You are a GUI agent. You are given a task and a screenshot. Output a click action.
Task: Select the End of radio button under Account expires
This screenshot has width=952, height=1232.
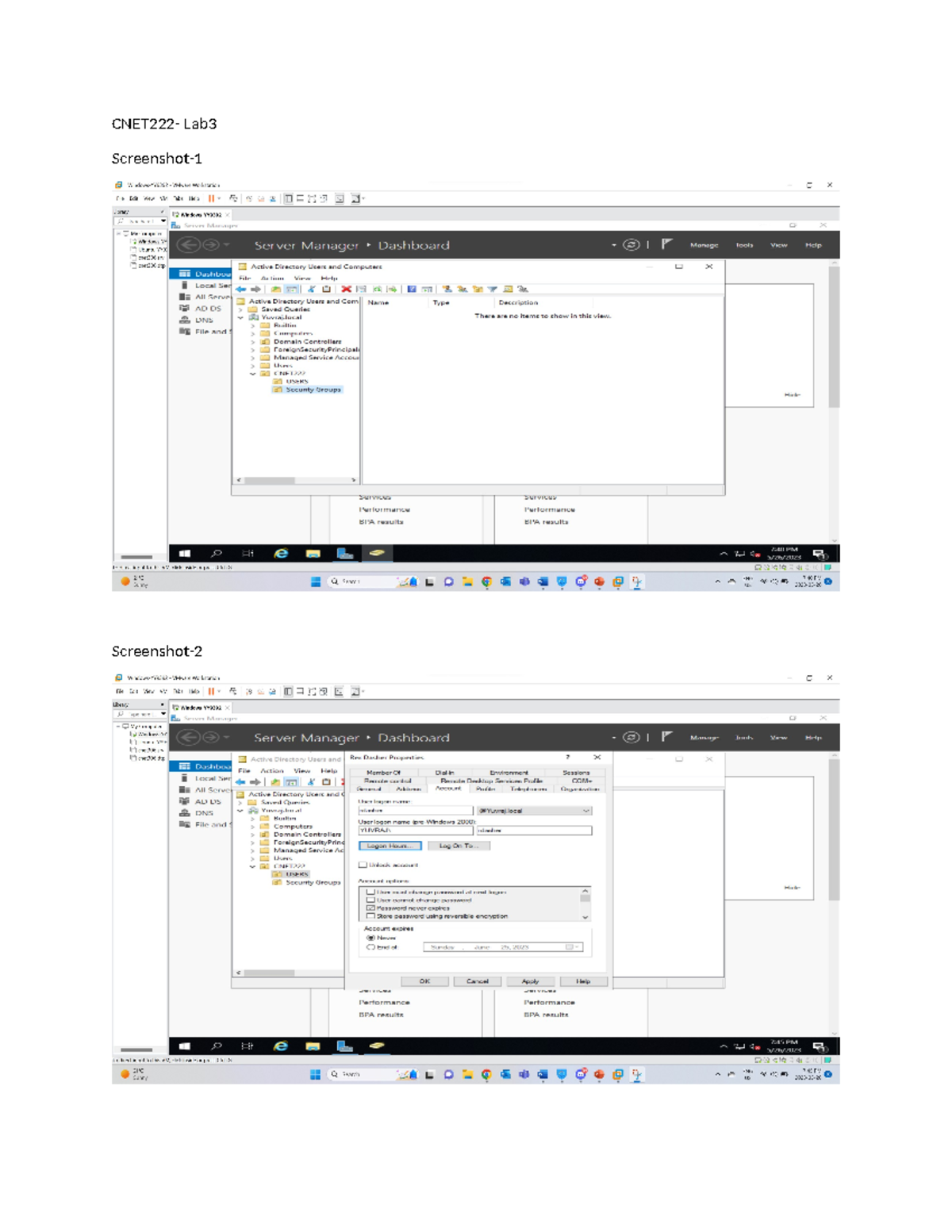point(370,947)
